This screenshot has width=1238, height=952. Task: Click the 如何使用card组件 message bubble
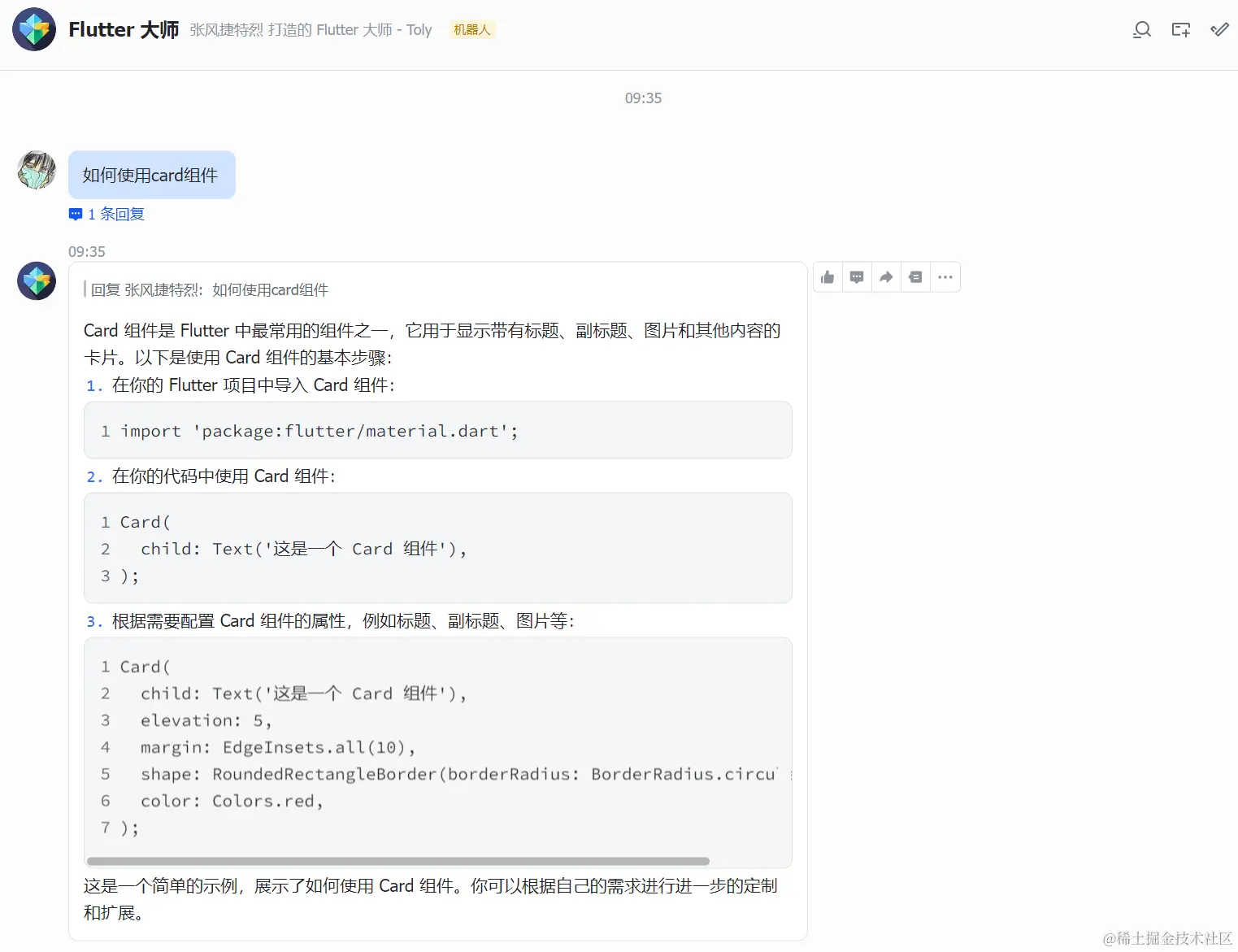coord(152,175)
